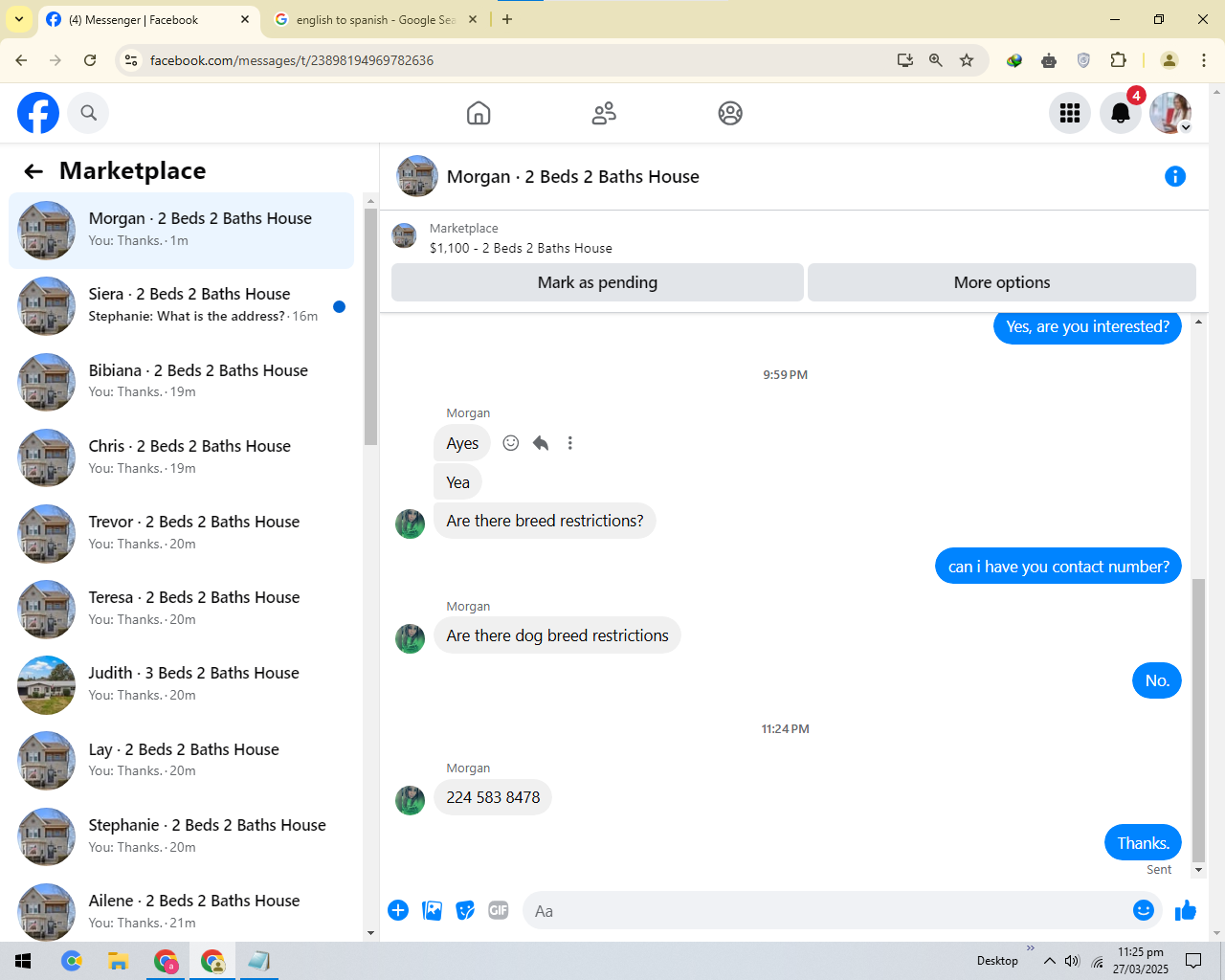Attach a photo with the image icon
This screenshot has height=980, width=1225.
point(433,910)
